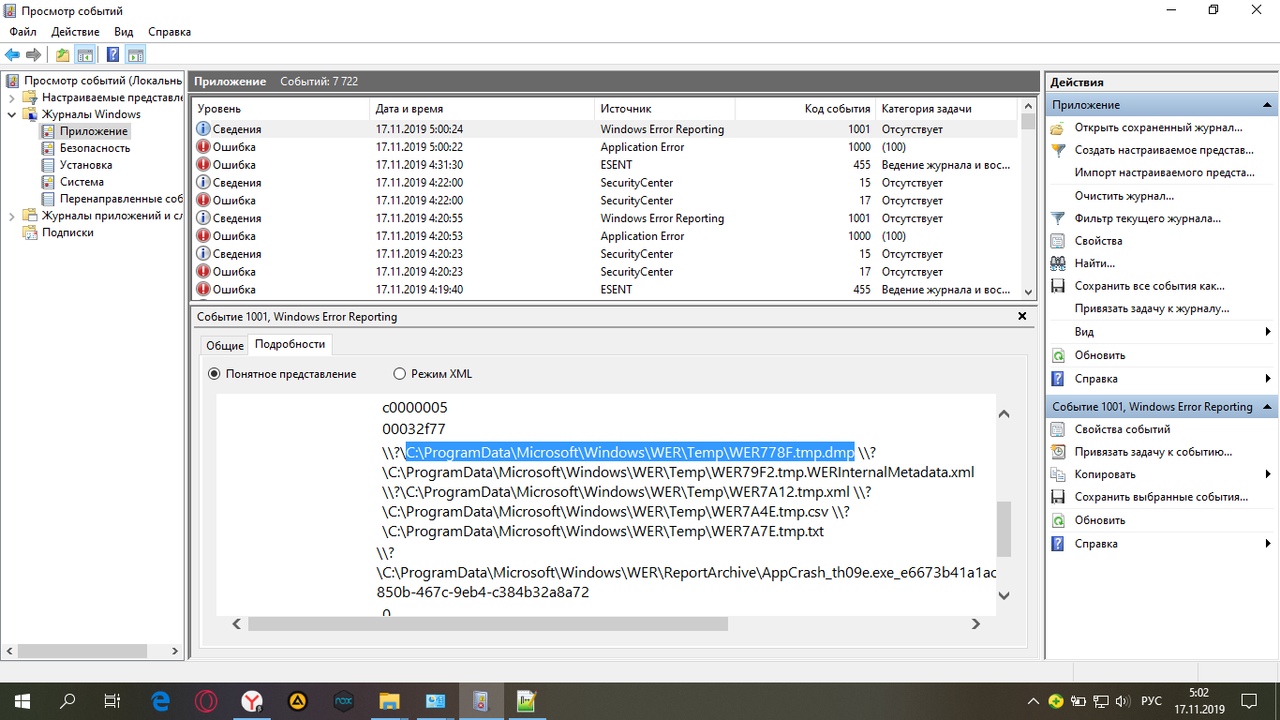This screenshot has height=720, width=1280.
Task: Expand "Справка" submenu under the Приложение actions
Action: tap(1268, 379)
